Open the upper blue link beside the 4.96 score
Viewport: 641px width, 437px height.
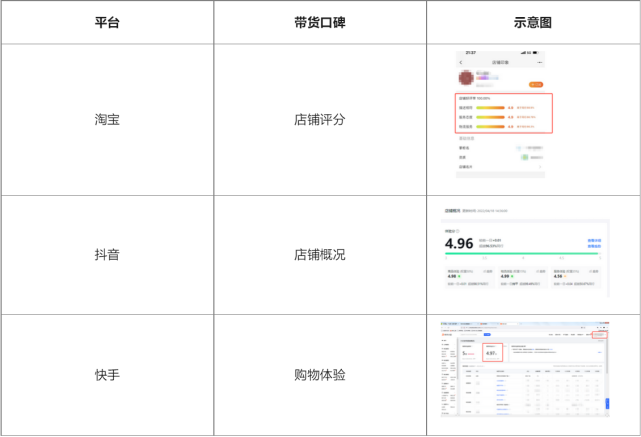coord(594,241)
